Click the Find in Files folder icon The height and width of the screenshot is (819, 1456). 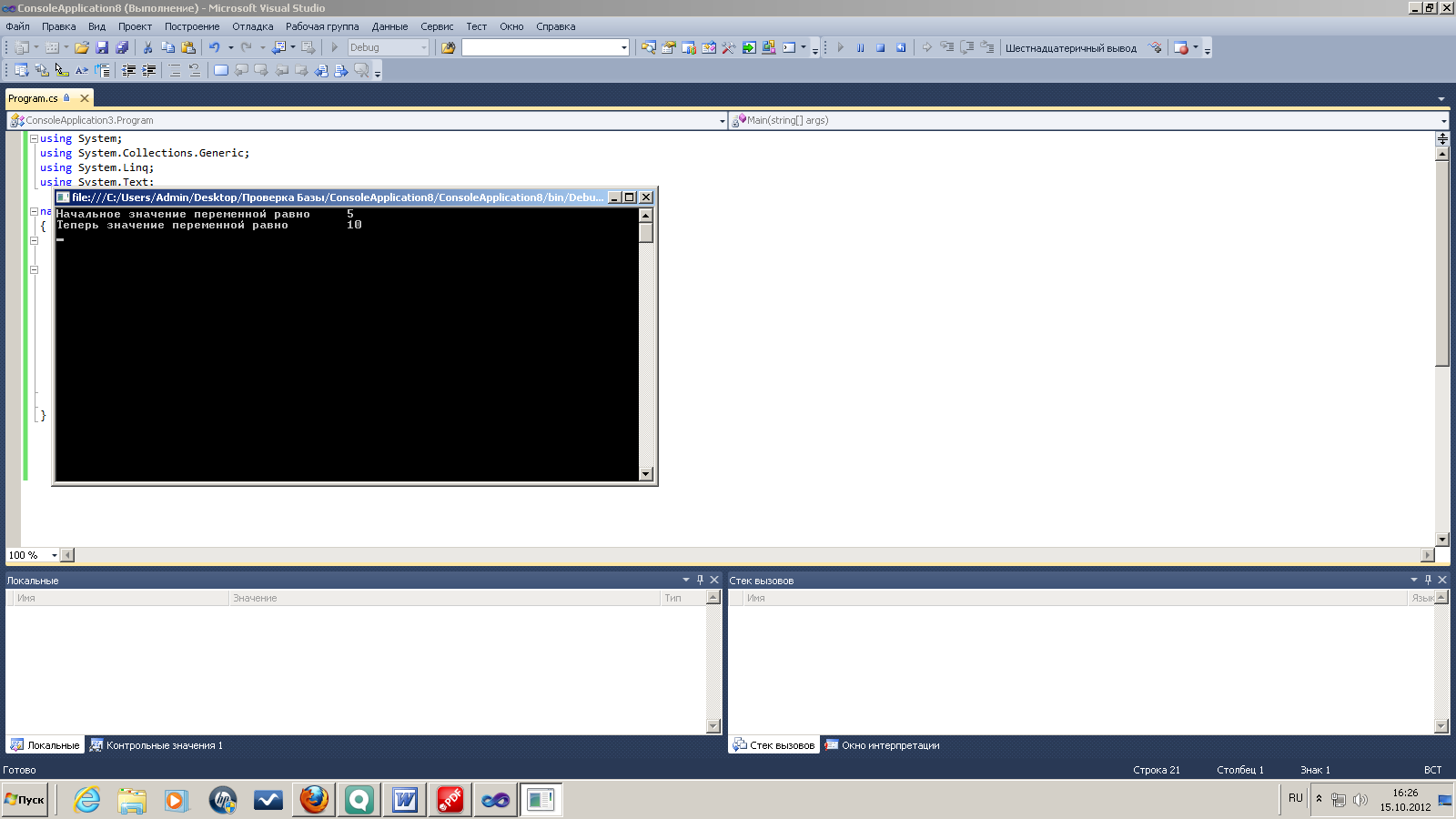click(448, 47)
